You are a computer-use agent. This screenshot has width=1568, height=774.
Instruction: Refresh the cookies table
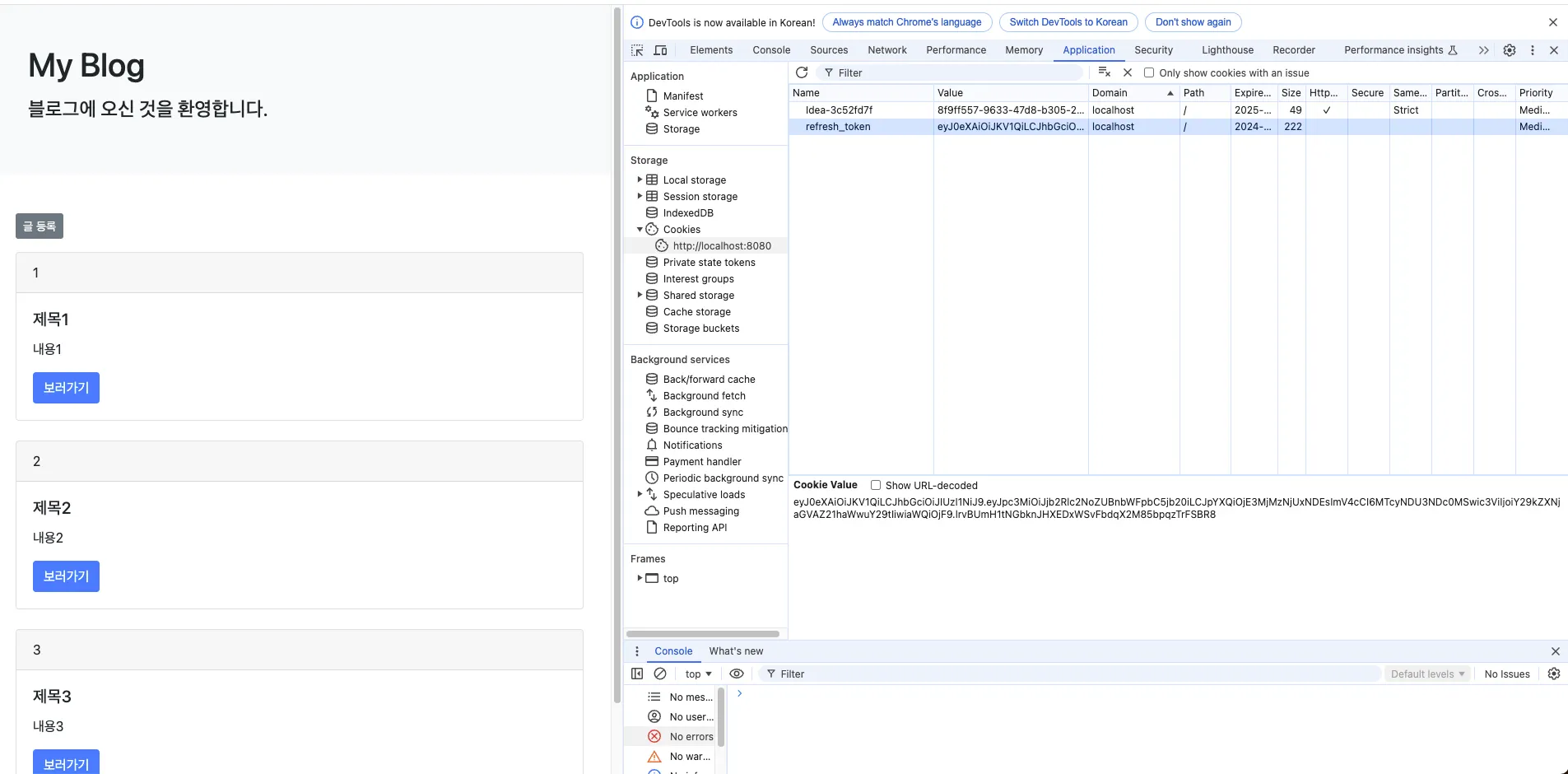click(802, 72)
